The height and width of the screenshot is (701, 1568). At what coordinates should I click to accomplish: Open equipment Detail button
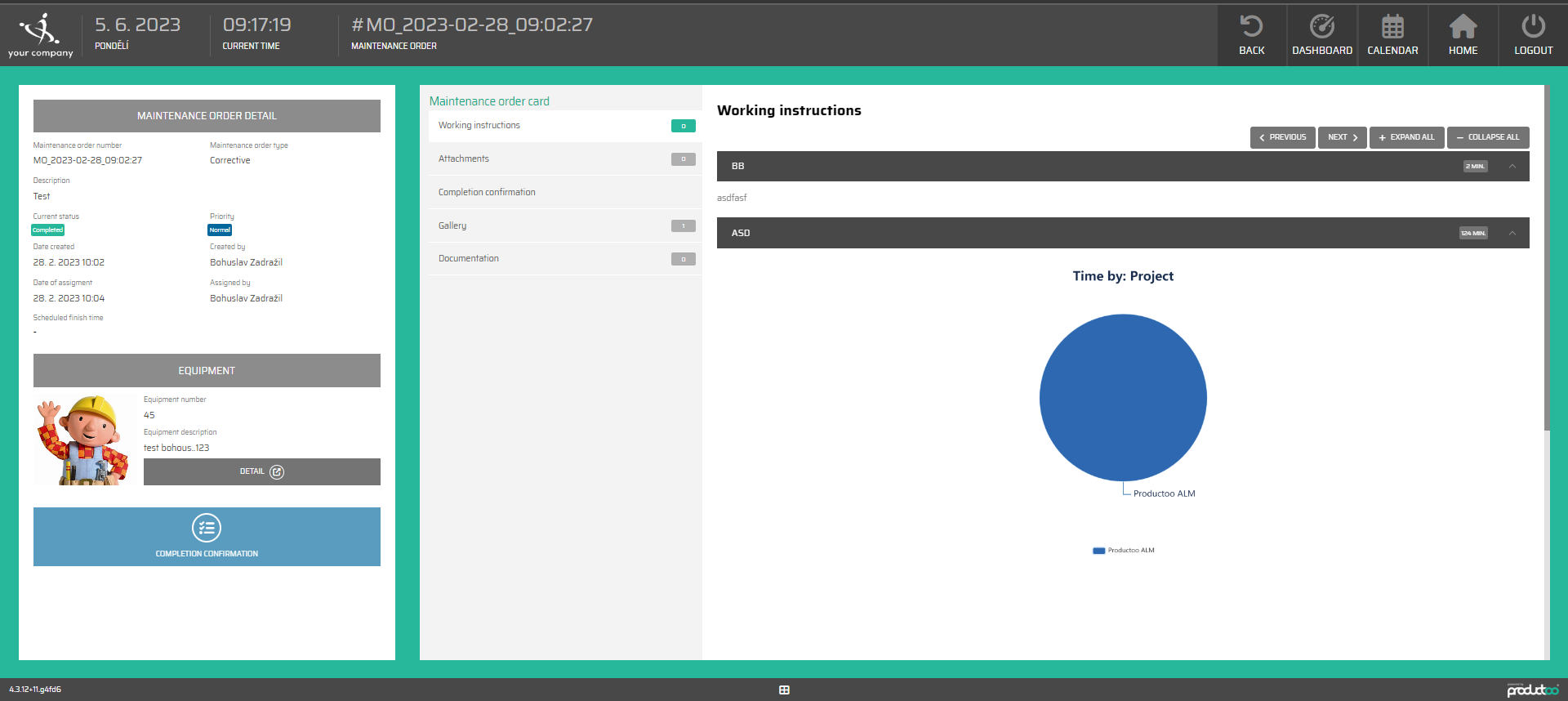click(x=261, y=472)
